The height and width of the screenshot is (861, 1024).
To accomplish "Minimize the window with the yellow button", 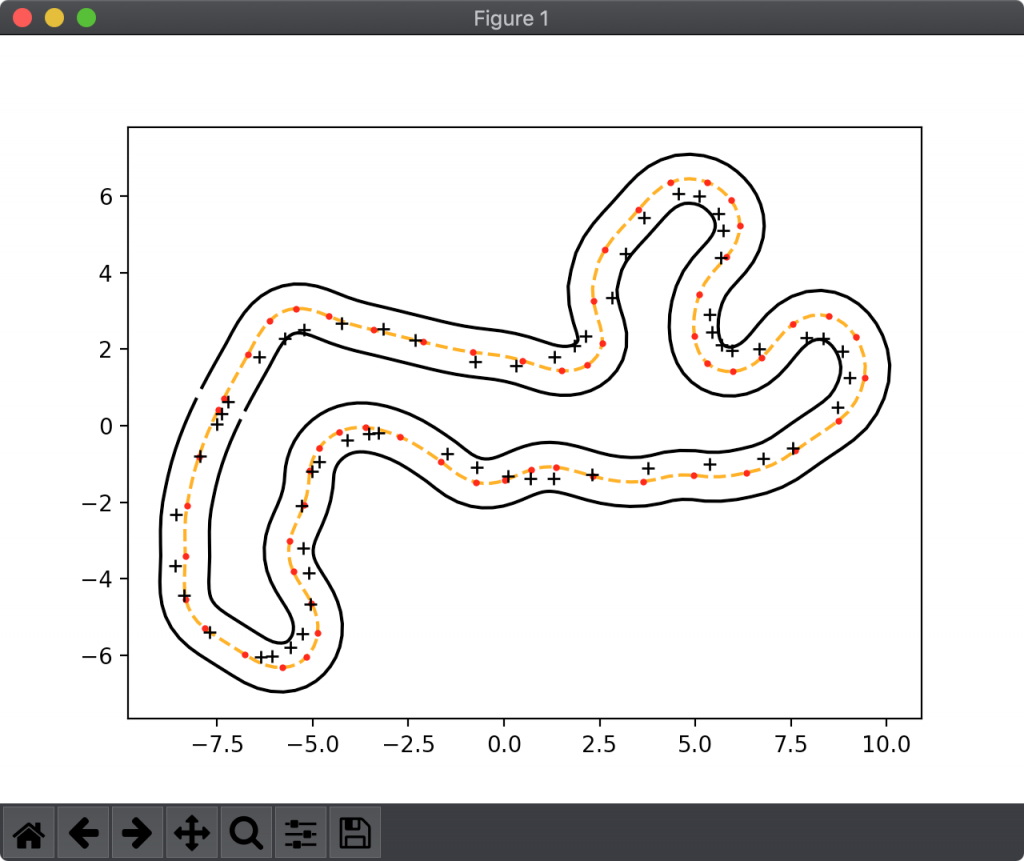I will [54, 17].
